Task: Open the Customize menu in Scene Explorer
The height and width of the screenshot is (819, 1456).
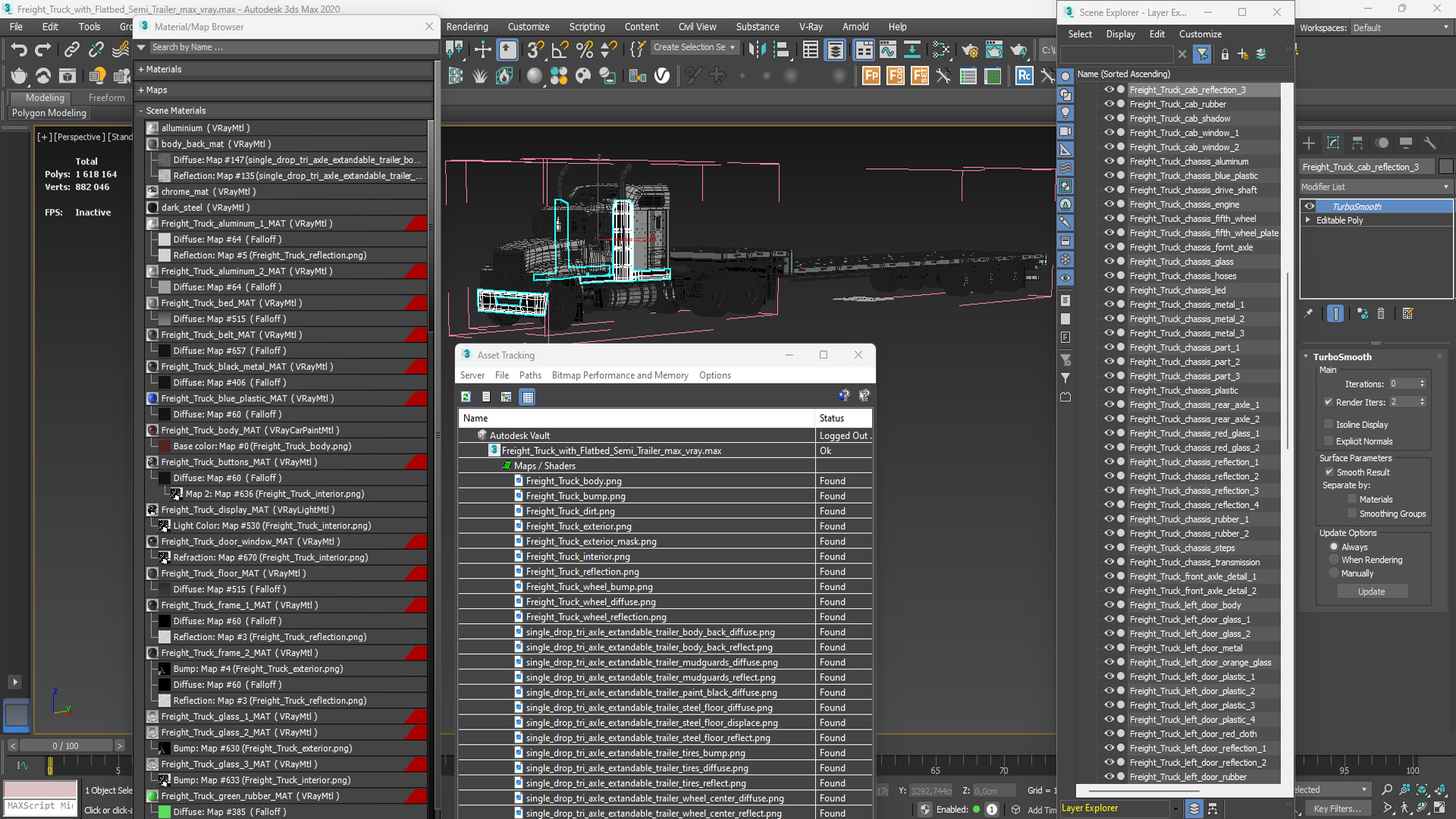Action: click(1200, 34)
